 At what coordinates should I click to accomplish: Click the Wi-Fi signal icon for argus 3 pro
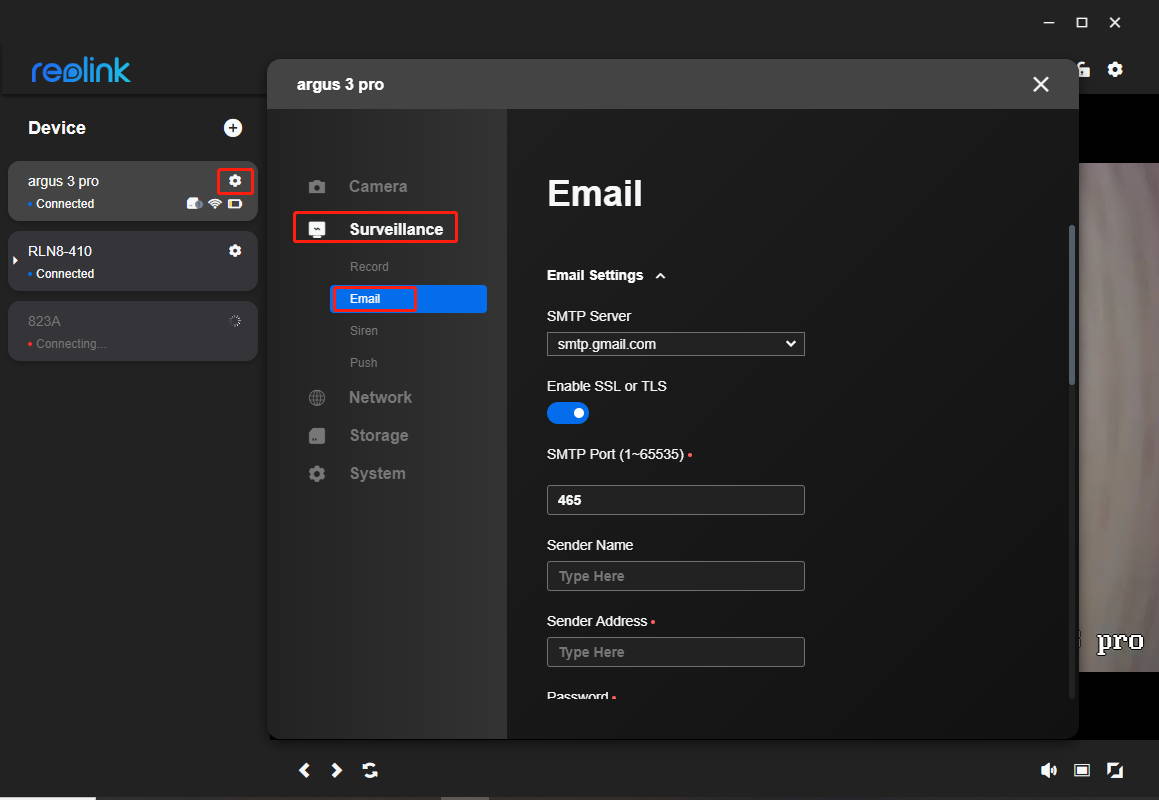pyautogui.click(x=215, y=203)
